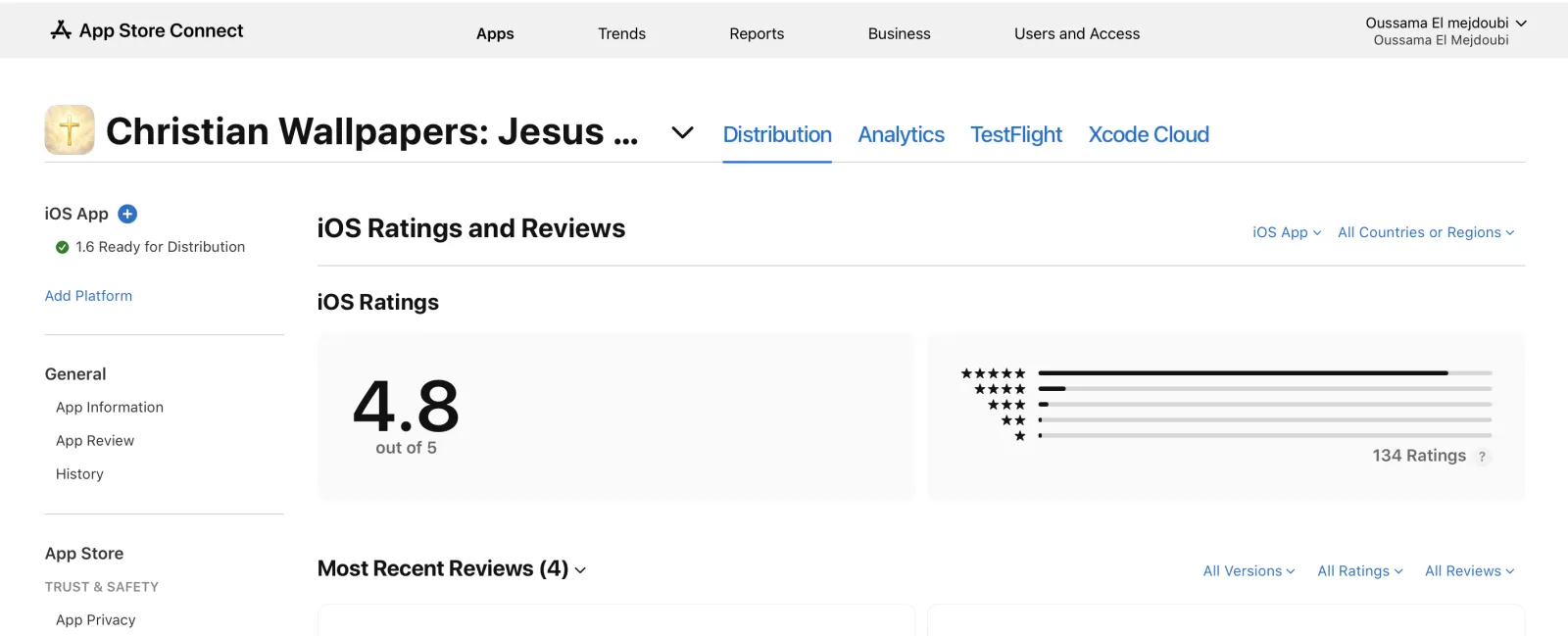Open the iOS App platform filter dropdown
The height and width of the screenshot is (636, 1568).
(1287, 232)
